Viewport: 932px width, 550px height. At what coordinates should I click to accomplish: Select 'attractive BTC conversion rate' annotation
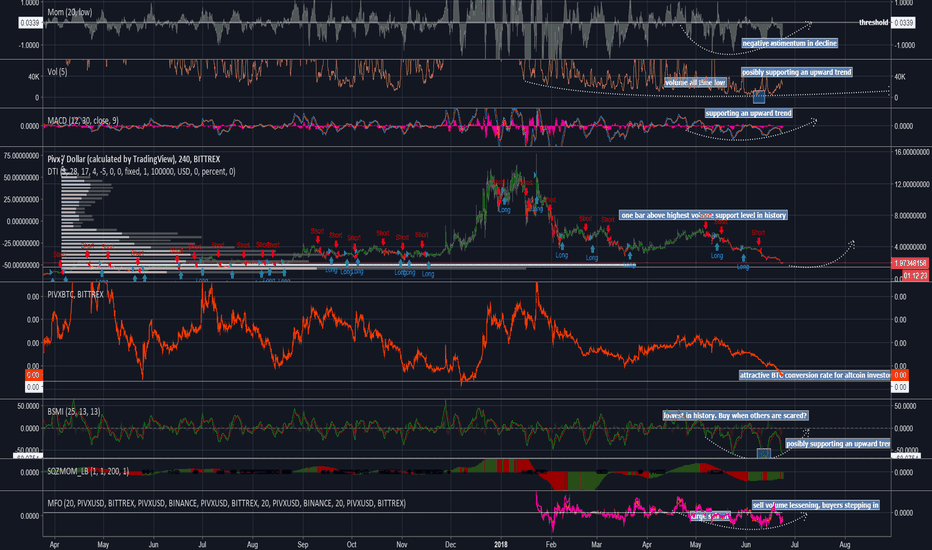814,375
